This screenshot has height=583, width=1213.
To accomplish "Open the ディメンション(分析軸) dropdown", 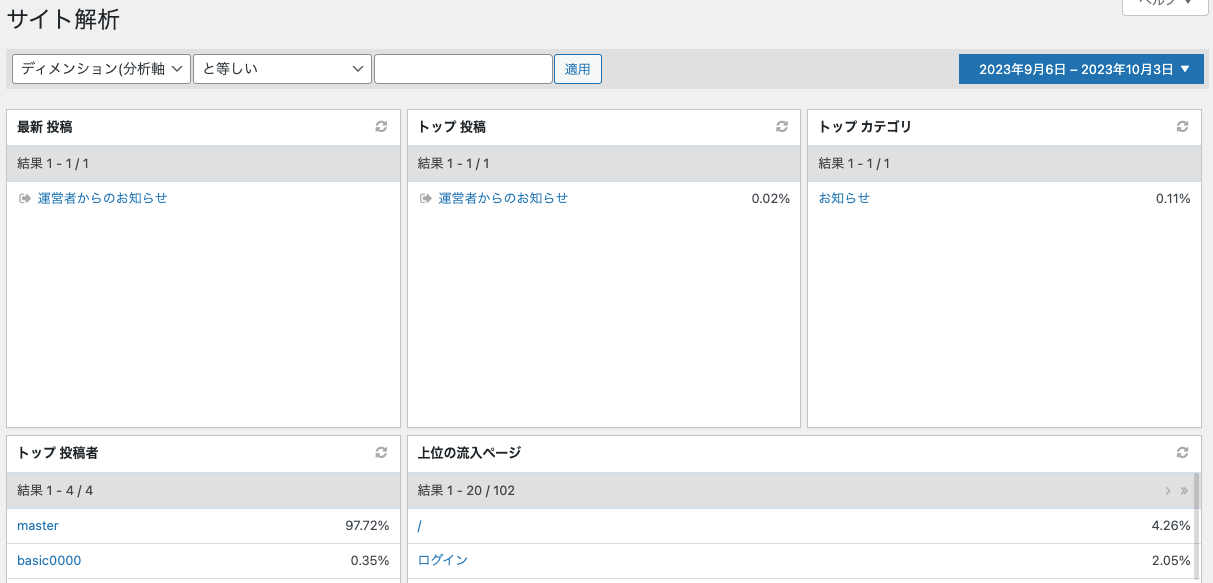I will (101, 69).
